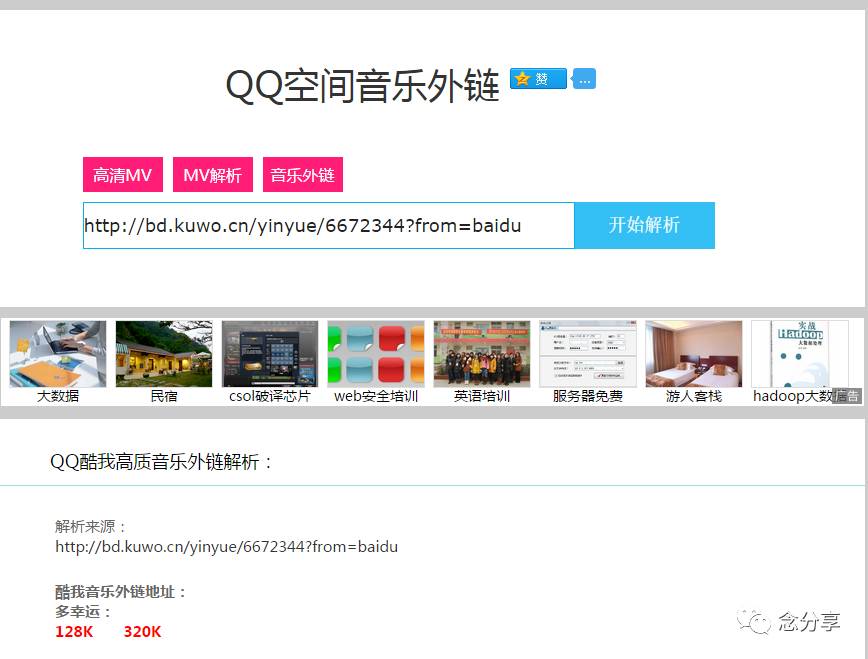This screenshot has height=659, width=868.
Task: Select the MV解析 tab
Action: click(213, 175)
